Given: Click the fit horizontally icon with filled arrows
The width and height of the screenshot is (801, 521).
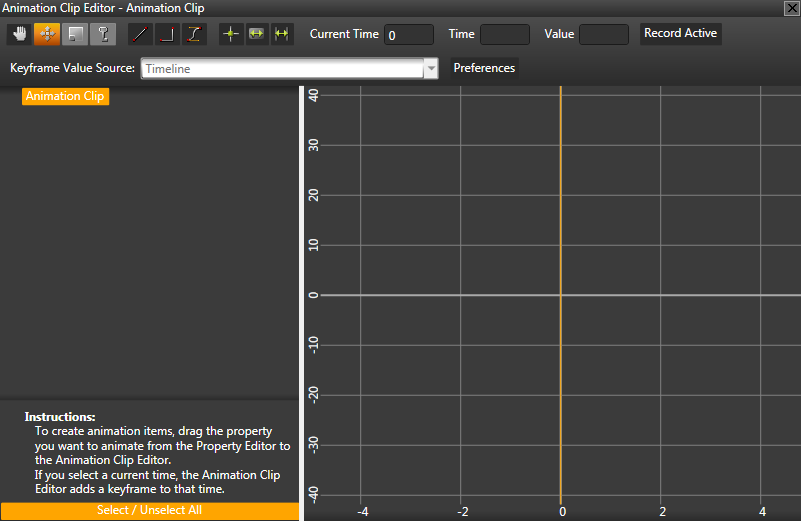Looking at the screenshot, I should click(x=256, y=34).
